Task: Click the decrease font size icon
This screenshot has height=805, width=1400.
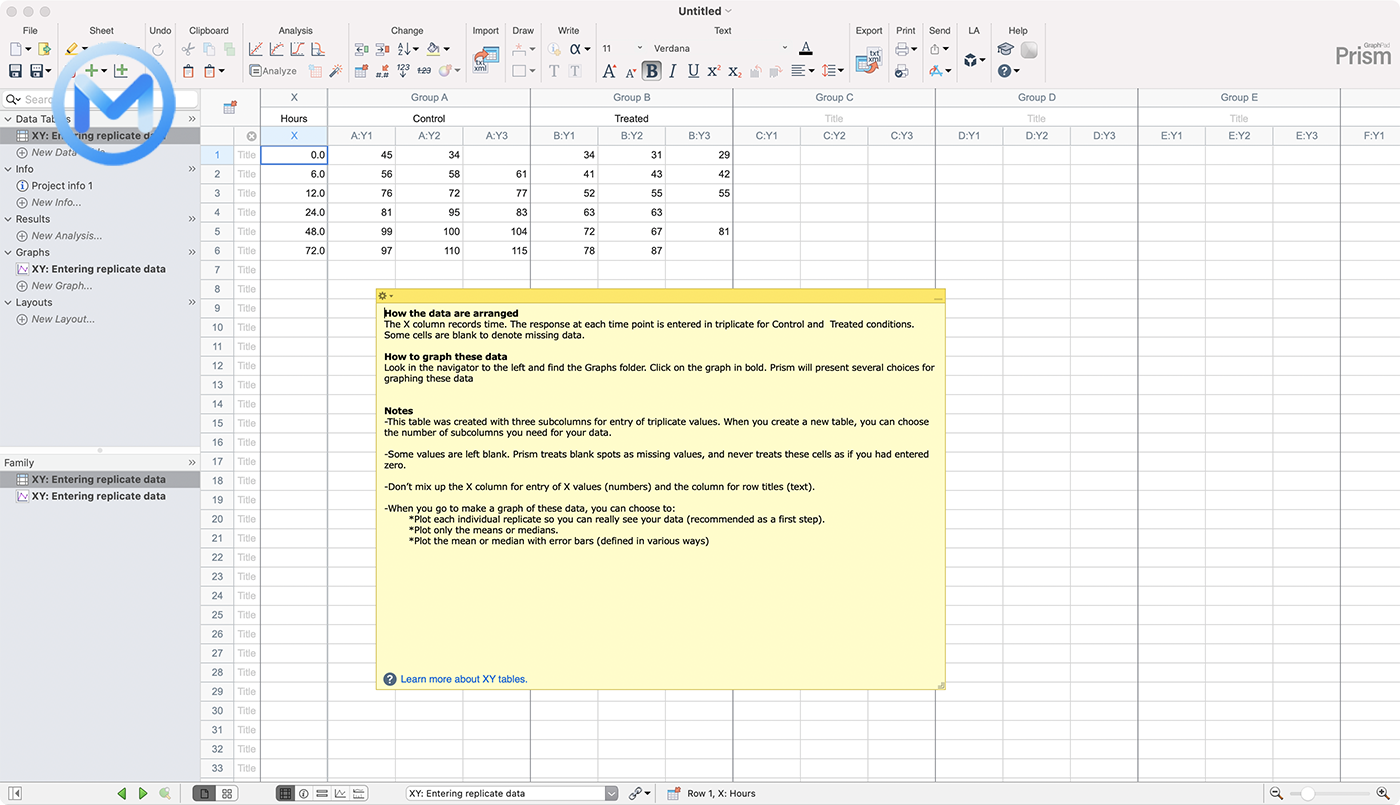Action: click(x=631, y=72)
